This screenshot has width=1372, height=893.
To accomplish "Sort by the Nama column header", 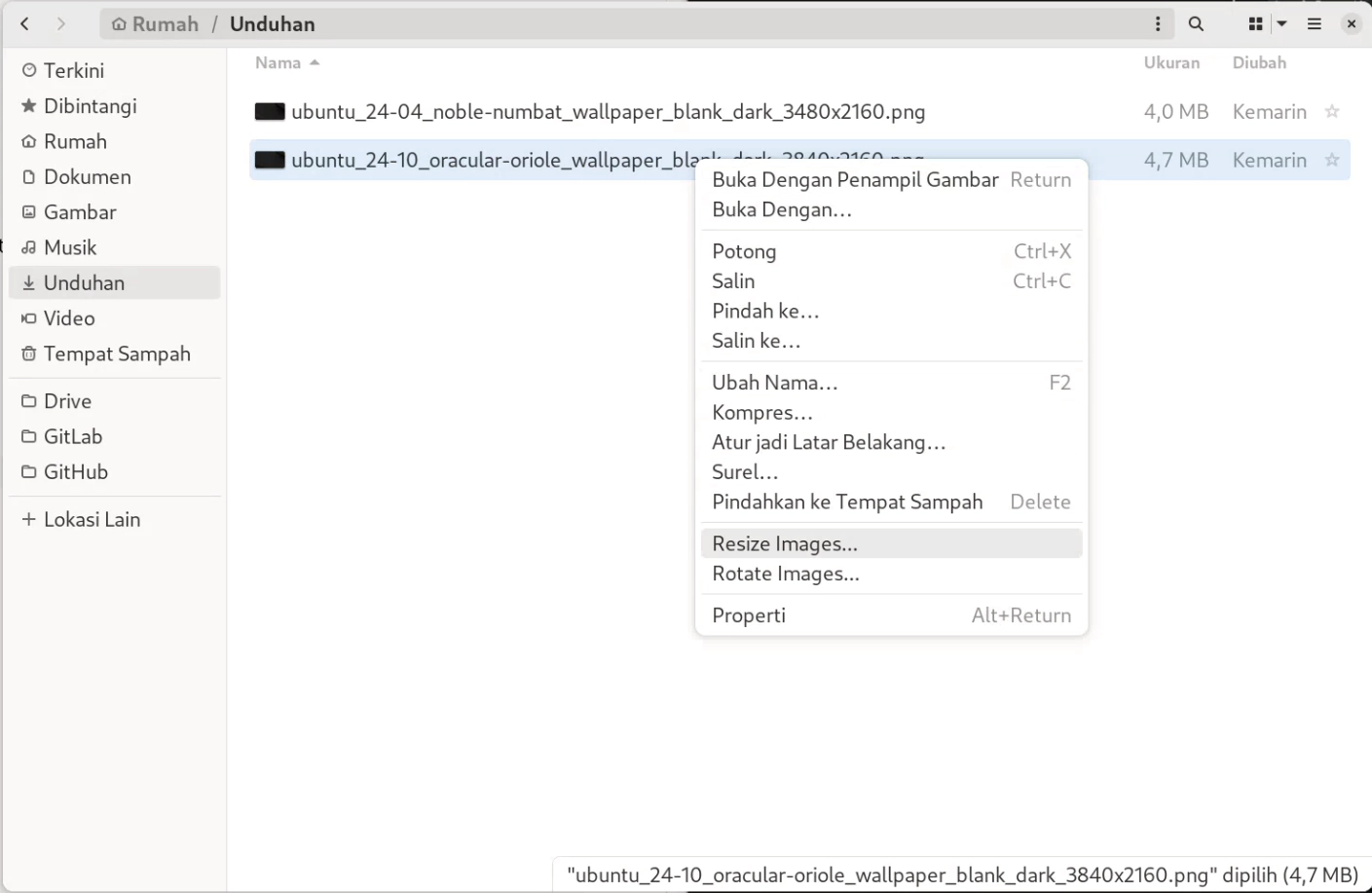I will click(278, 62).
